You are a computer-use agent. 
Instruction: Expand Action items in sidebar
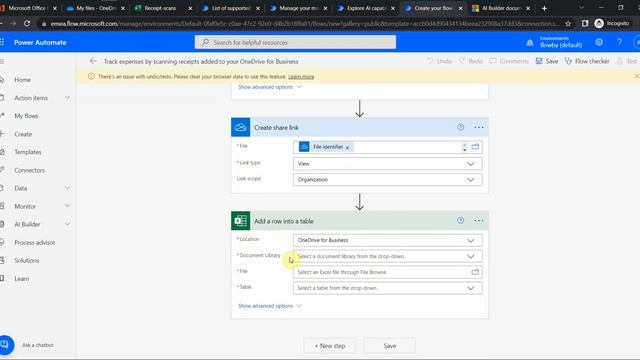click(67, 98)
